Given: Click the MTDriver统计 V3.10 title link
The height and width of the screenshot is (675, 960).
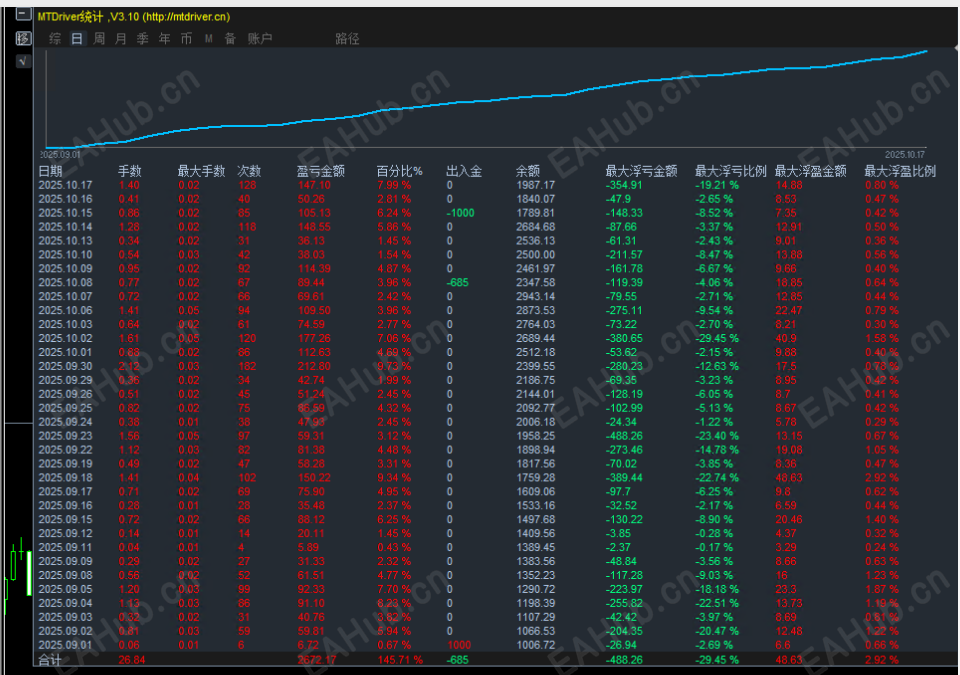Looking at the screenshot, I should 134,17.
